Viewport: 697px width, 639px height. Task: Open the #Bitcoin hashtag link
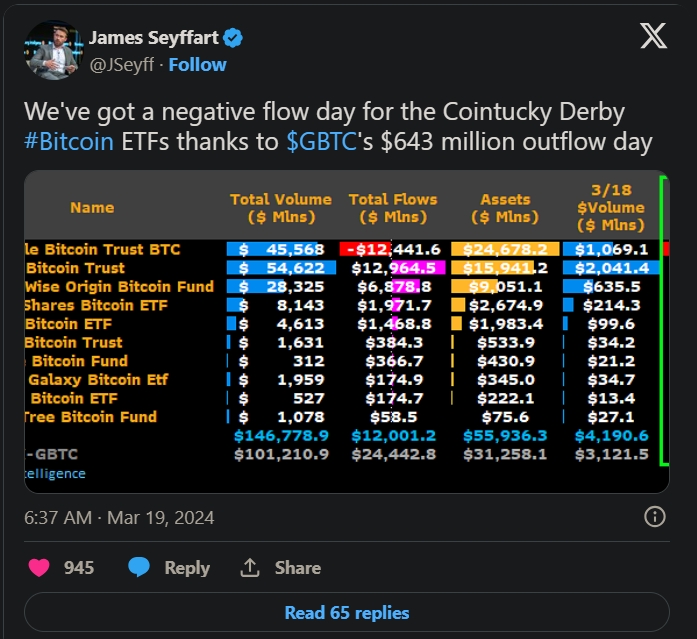click(69, 142)
